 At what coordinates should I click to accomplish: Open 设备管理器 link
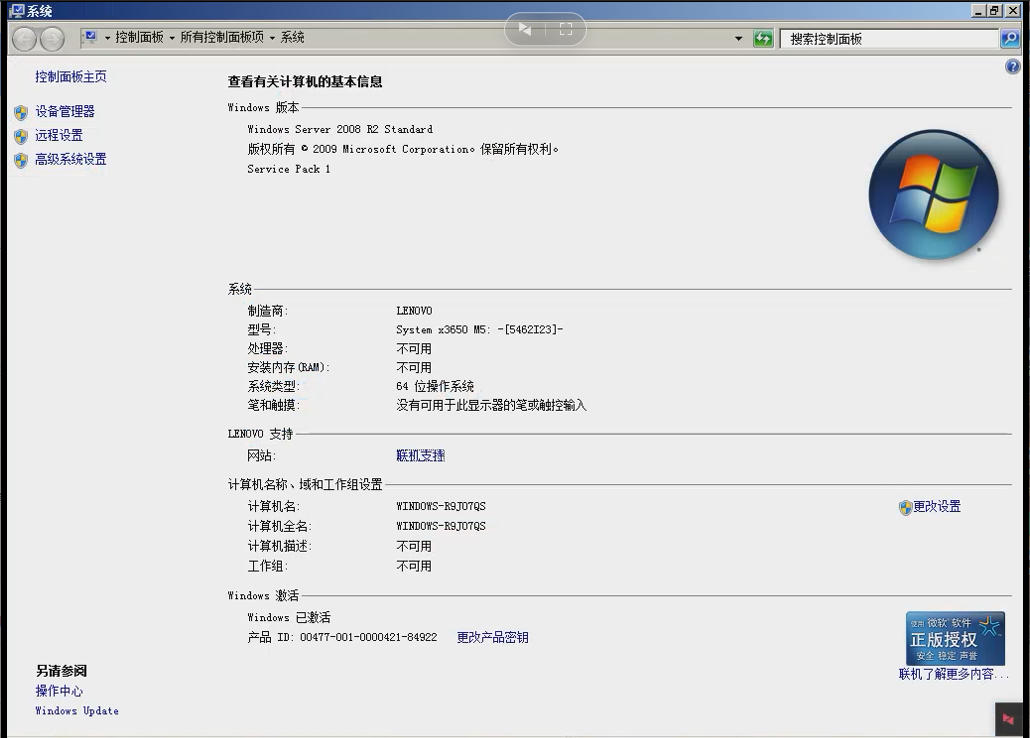point(65,112)
